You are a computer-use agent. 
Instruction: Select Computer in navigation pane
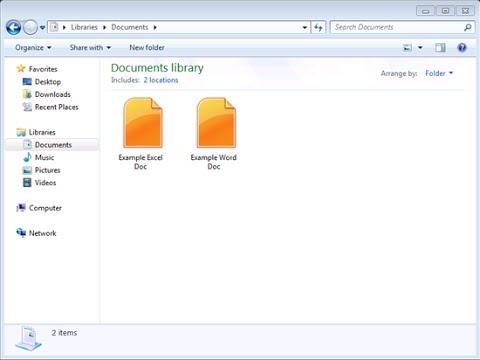pos(45,208)
